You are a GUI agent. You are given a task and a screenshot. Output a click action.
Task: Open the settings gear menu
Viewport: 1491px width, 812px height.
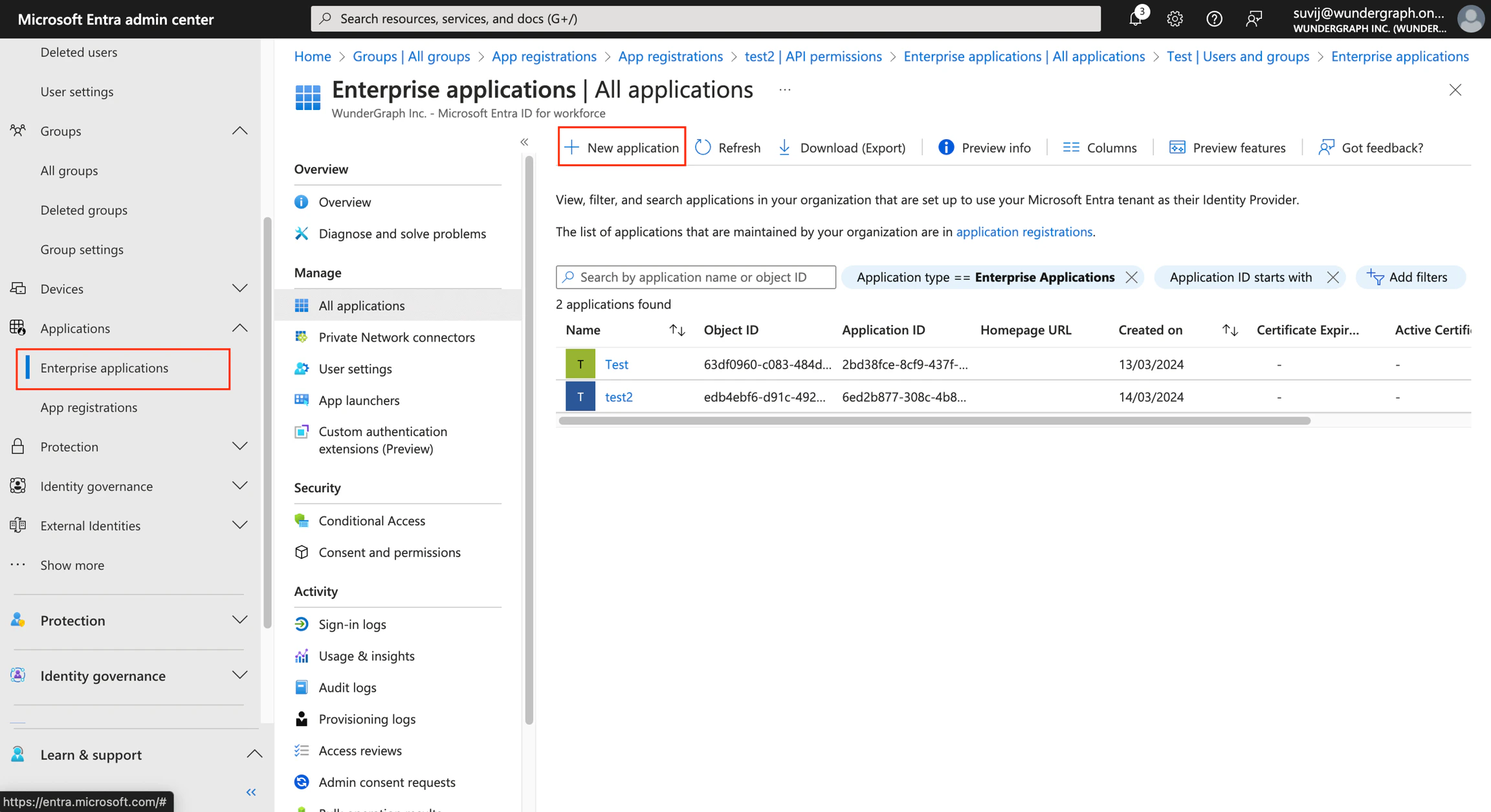[x=1175, y=19]
